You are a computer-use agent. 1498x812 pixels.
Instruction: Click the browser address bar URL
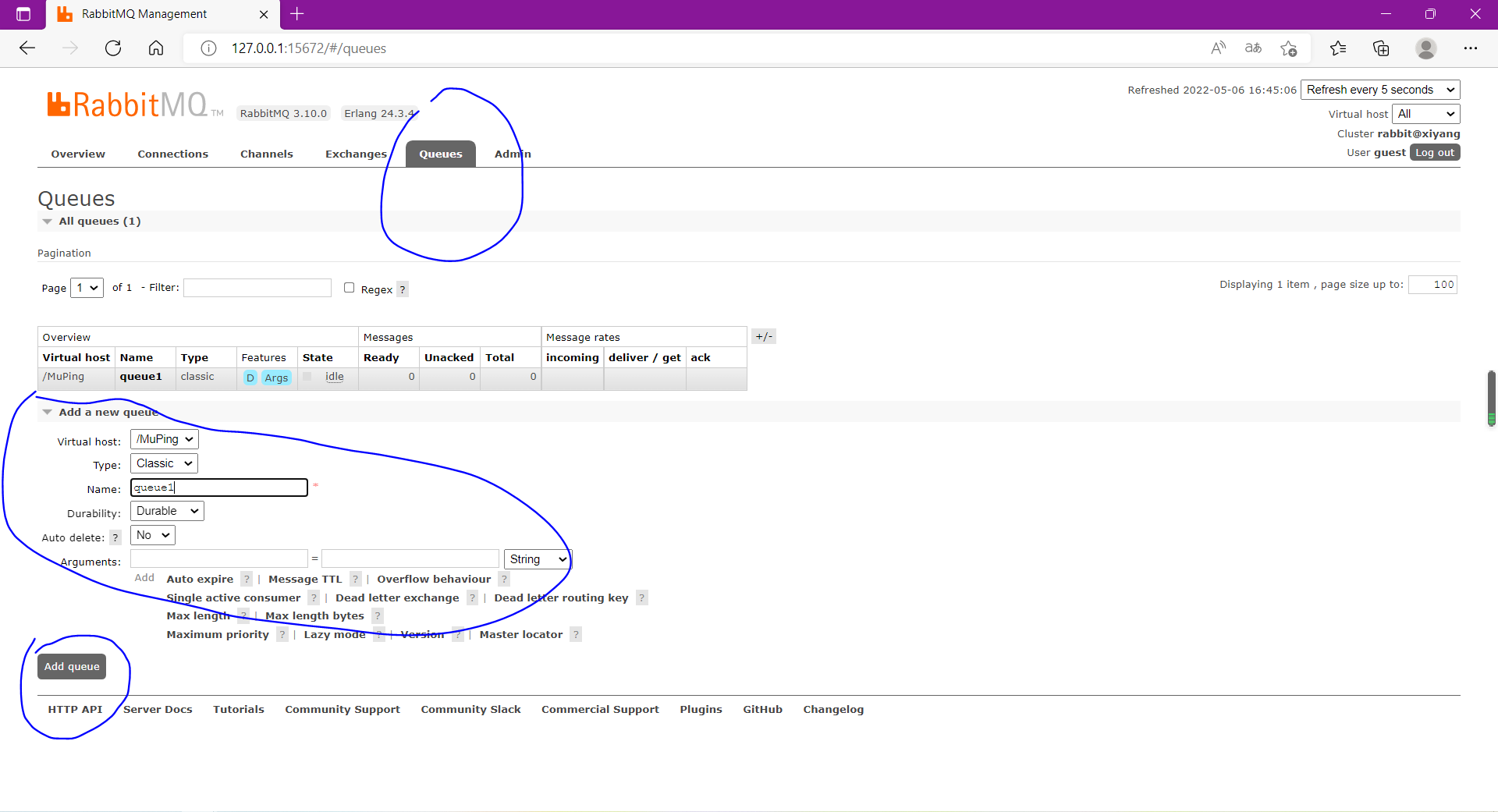click(x=309, y=48)
